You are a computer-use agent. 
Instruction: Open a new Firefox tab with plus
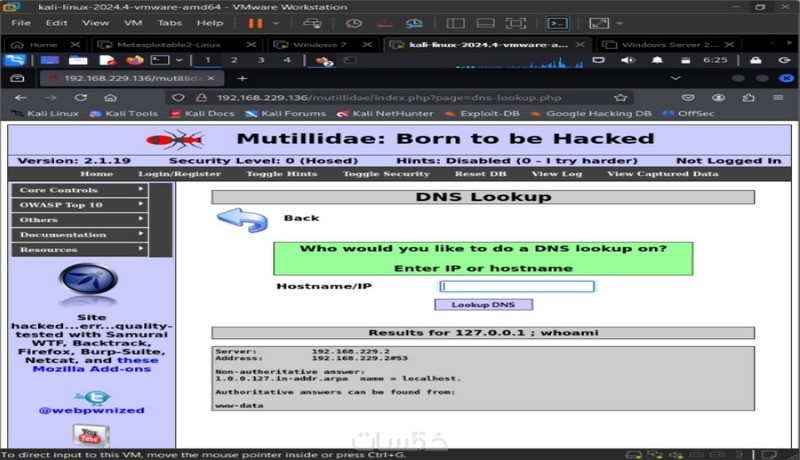242,78
